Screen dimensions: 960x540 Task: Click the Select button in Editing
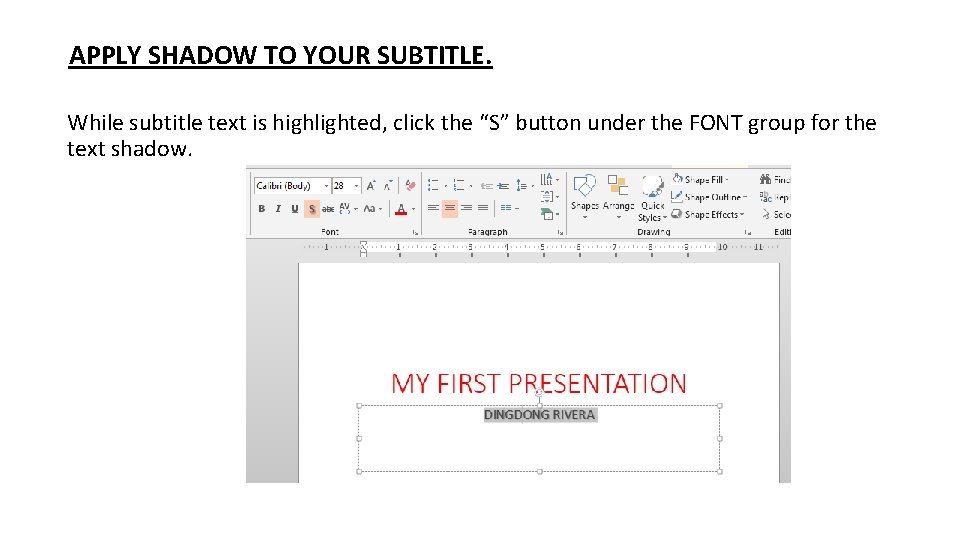click(776, 214)
